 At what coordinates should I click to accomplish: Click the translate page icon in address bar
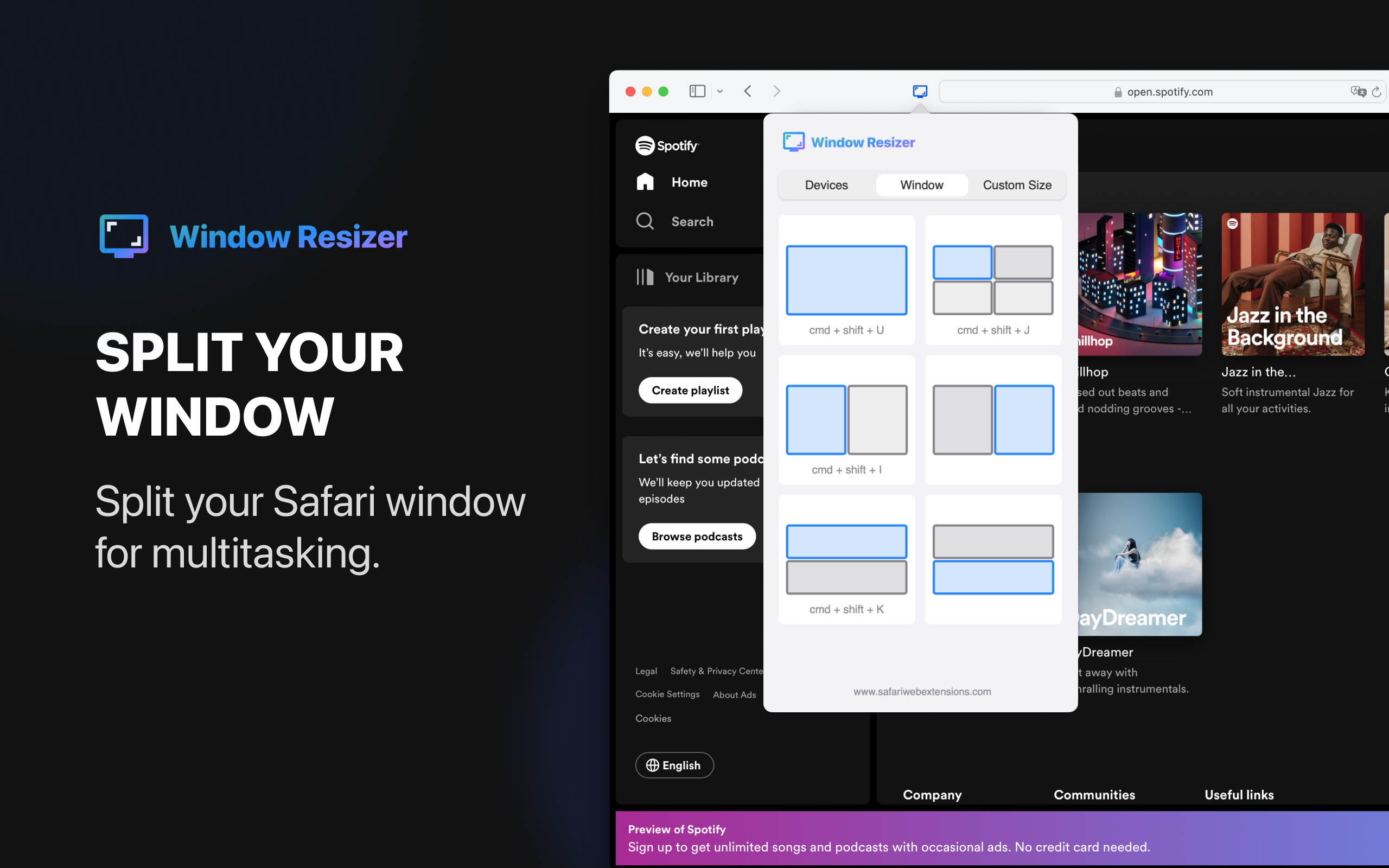(1358, 92)
